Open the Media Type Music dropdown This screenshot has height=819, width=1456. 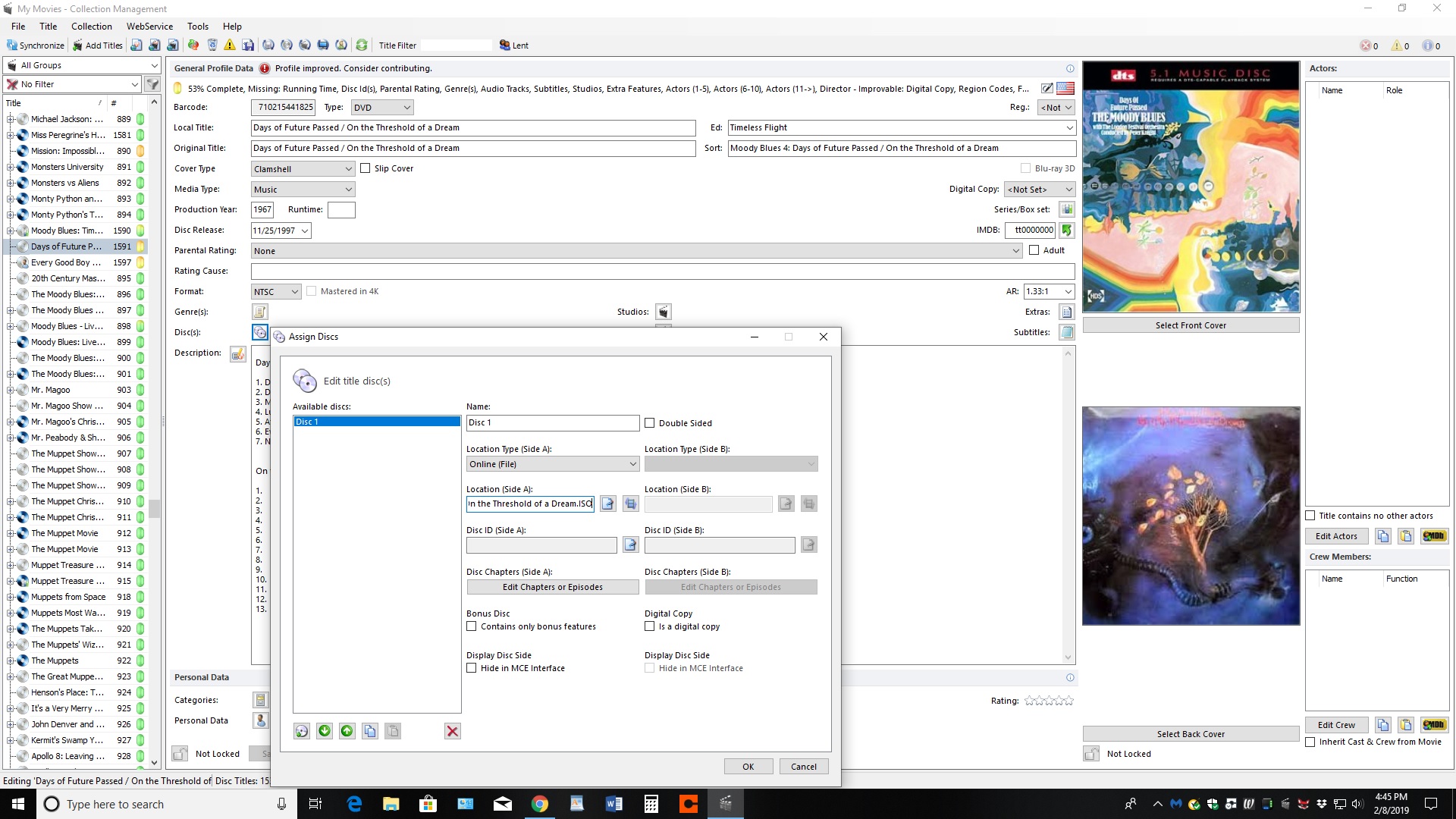303,190
